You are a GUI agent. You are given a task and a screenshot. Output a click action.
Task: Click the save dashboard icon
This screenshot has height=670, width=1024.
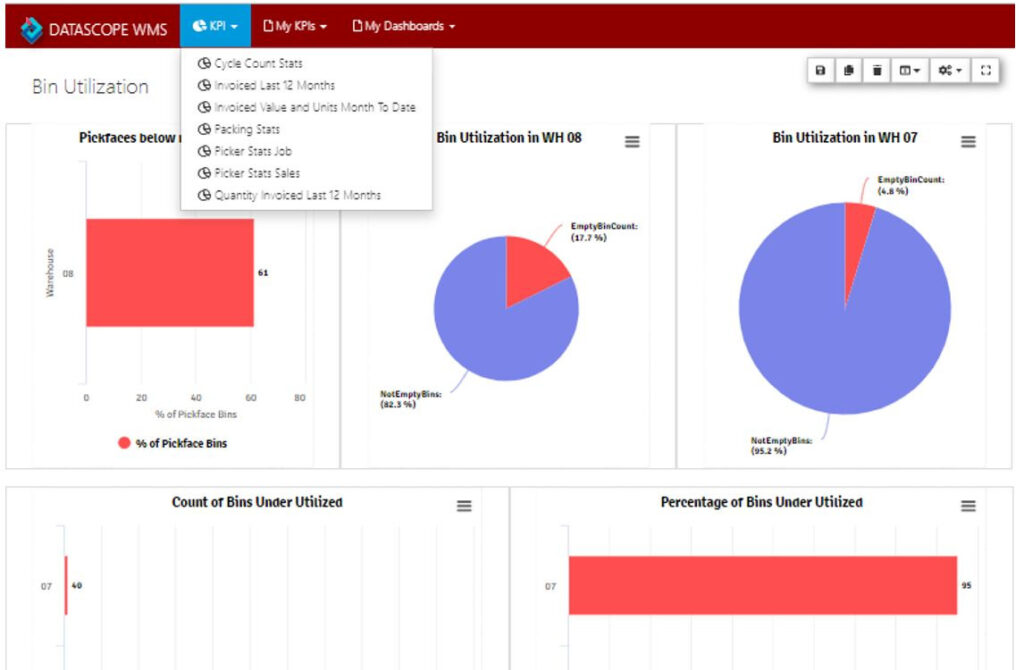[x=820, y=71]
